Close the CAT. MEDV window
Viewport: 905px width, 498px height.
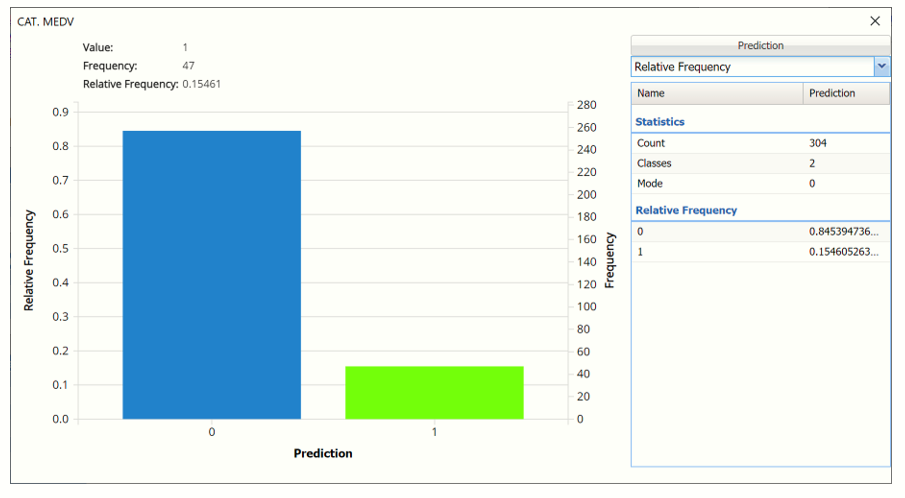point(875,21)
